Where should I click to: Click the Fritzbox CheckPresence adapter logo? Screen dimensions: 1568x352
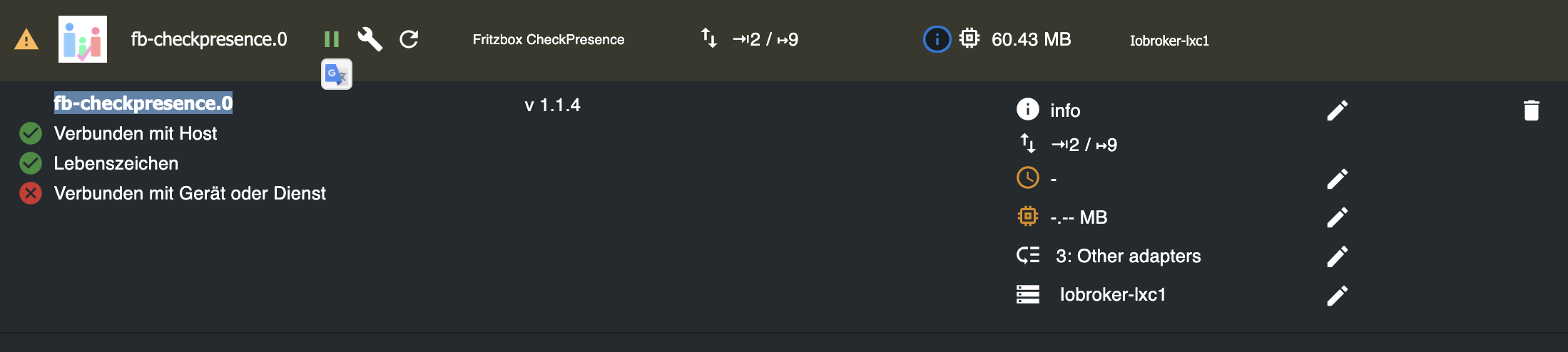(x=83, y=39)
